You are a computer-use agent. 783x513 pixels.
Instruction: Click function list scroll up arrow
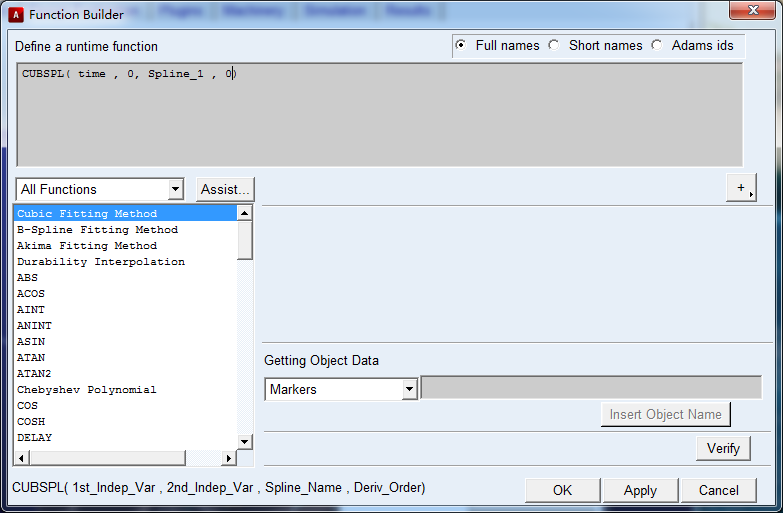point(245,213)
